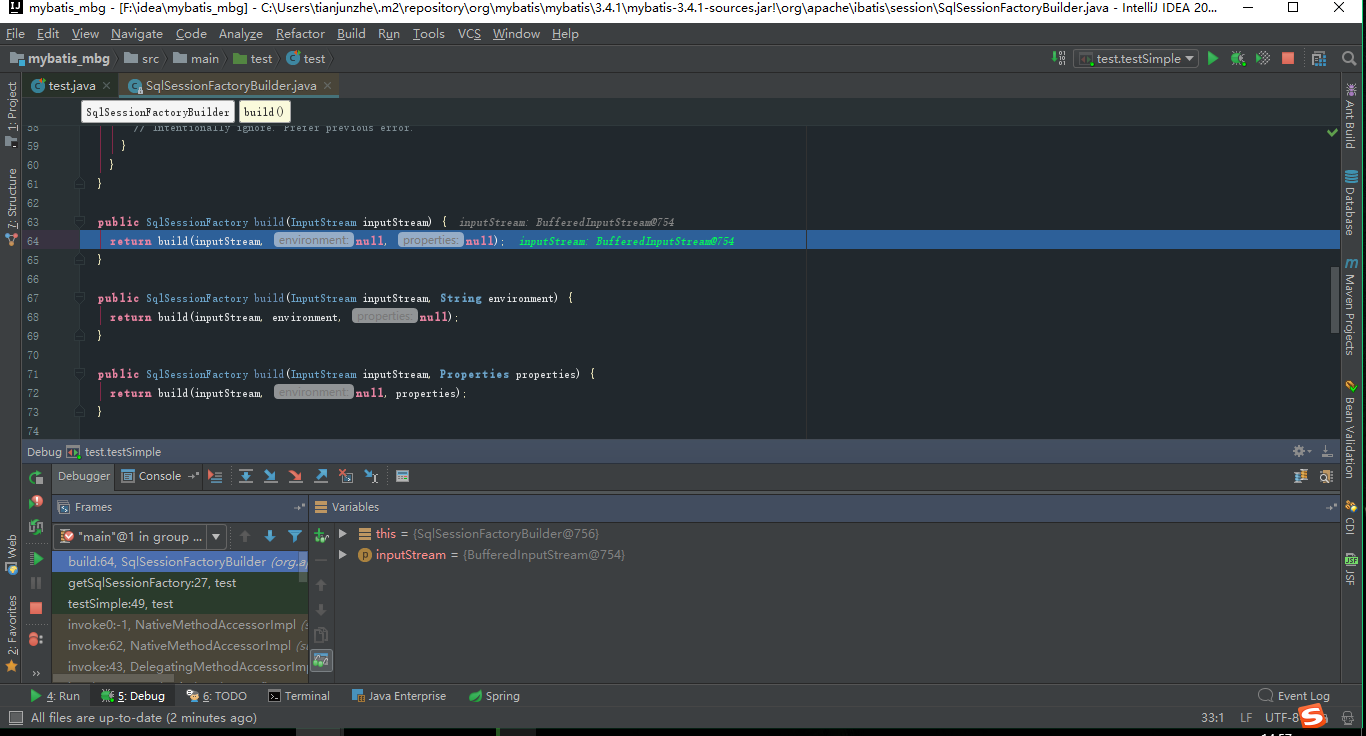The height and width of the screenshot is (736, 1366).
Task: Open the Evaluate Expression calculator icon
Action: [x=402, y=476]
